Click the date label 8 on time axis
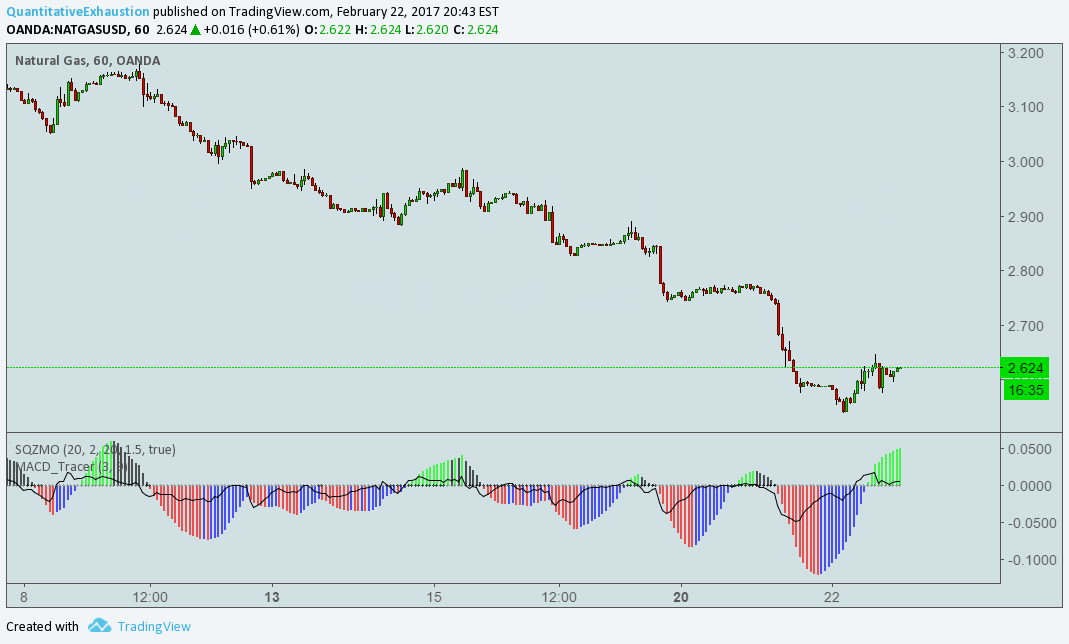The image size is (1069, 644). pos(24,598)
